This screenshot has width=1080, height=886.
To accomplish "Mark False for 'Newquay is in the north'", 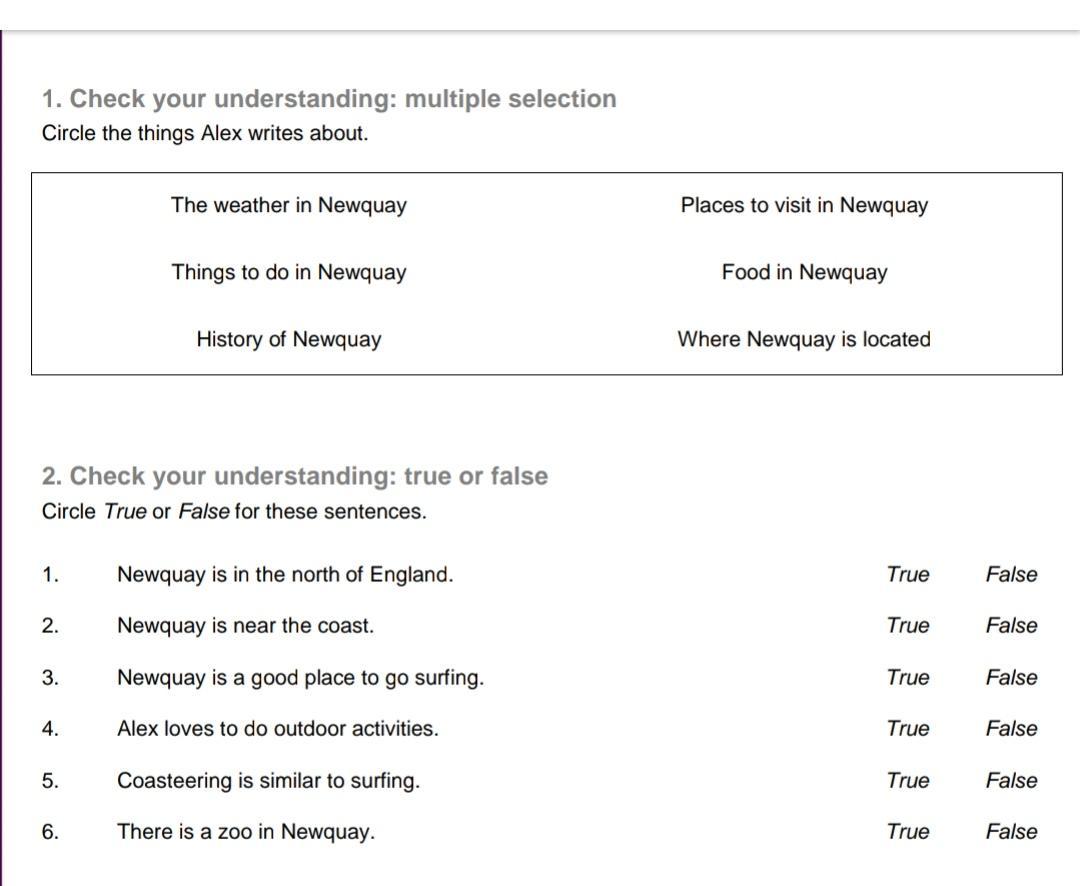I will click(1011, 575).
